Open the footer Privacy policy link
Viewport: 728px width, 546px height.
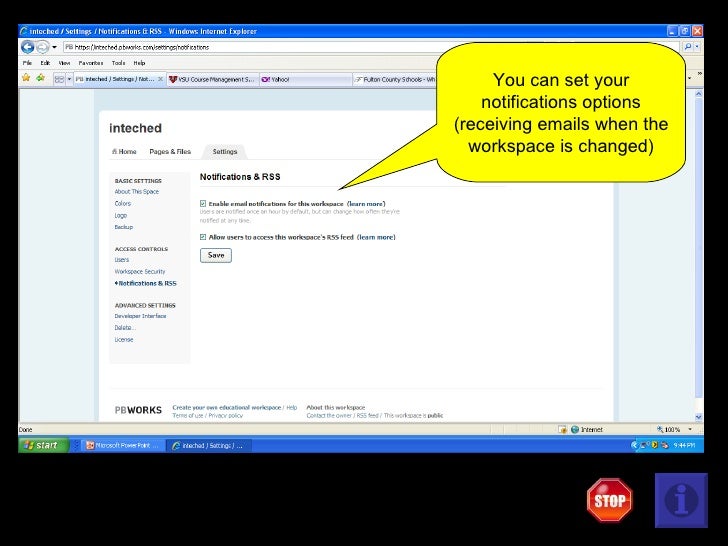[225, 416]
